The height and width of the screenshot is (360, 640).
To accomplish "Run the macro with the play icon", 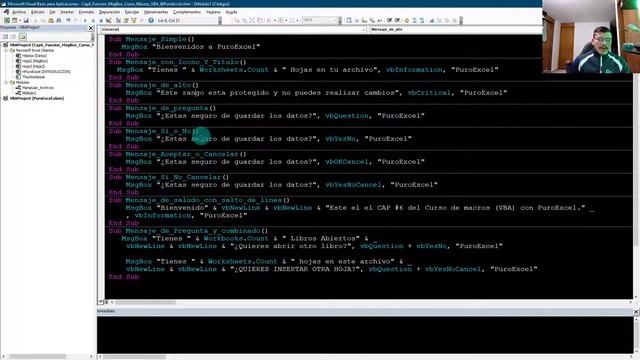I will coord(85,20).
